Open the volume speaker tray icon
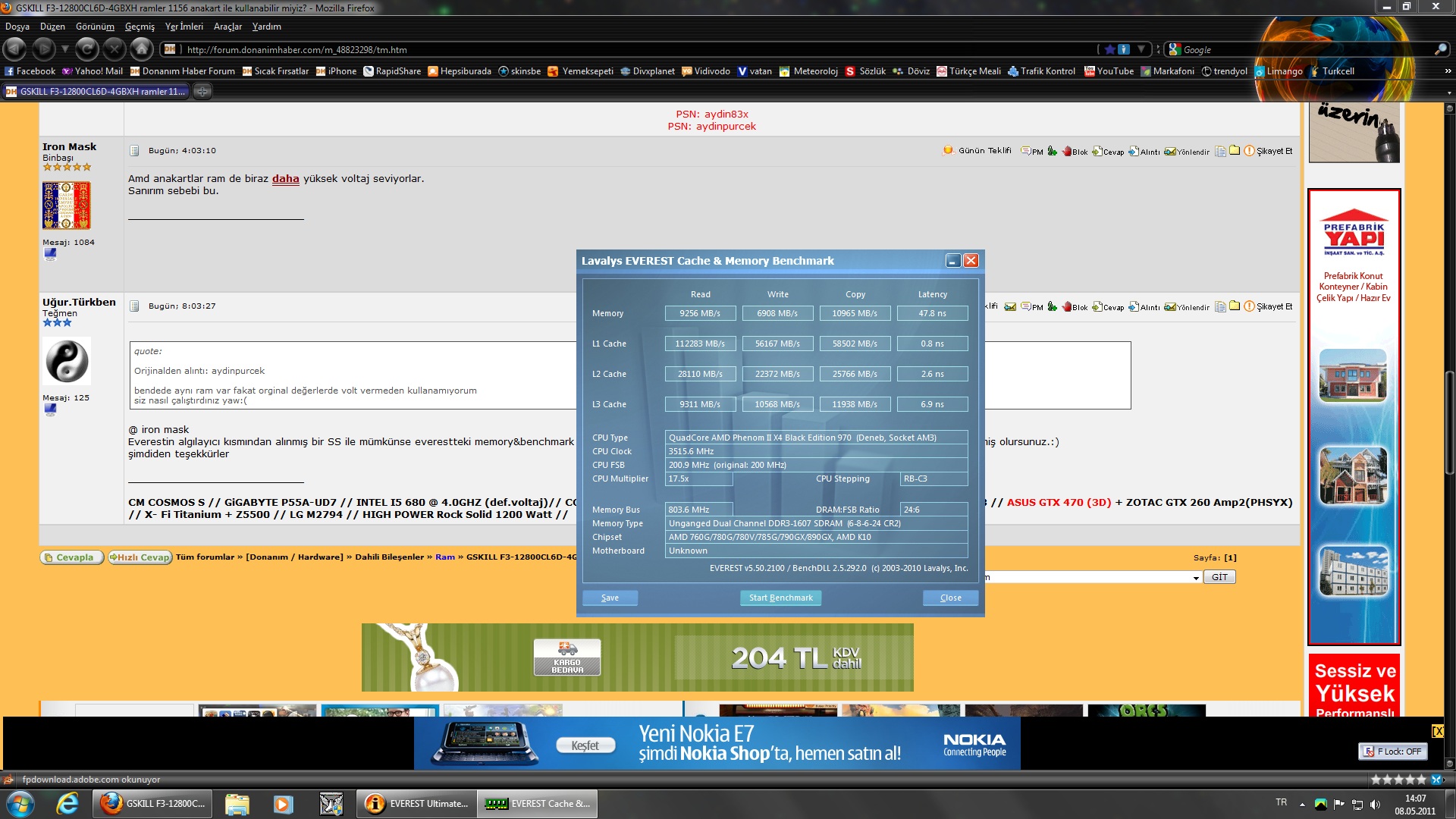The width and height of the screenshot is (1456, 819). [1375, 804]
